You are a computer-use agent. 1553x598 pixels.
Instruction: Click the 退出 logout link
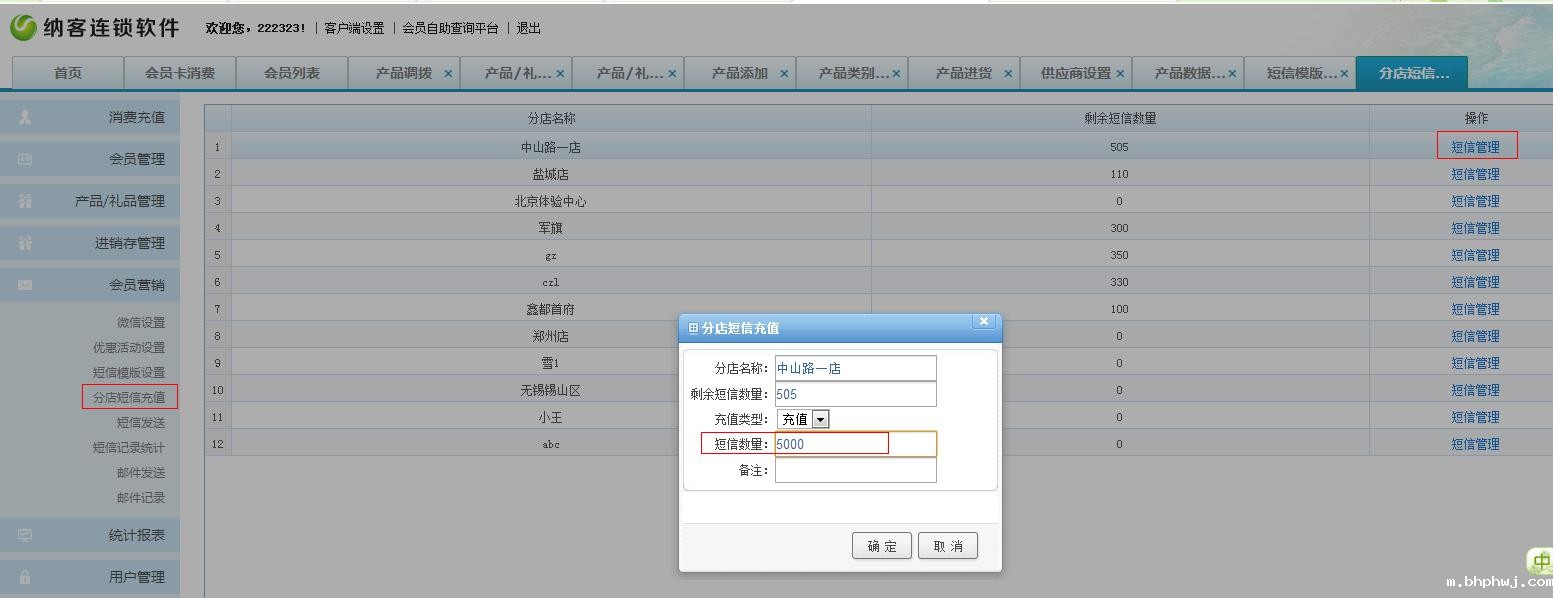(x=528, y=28)
